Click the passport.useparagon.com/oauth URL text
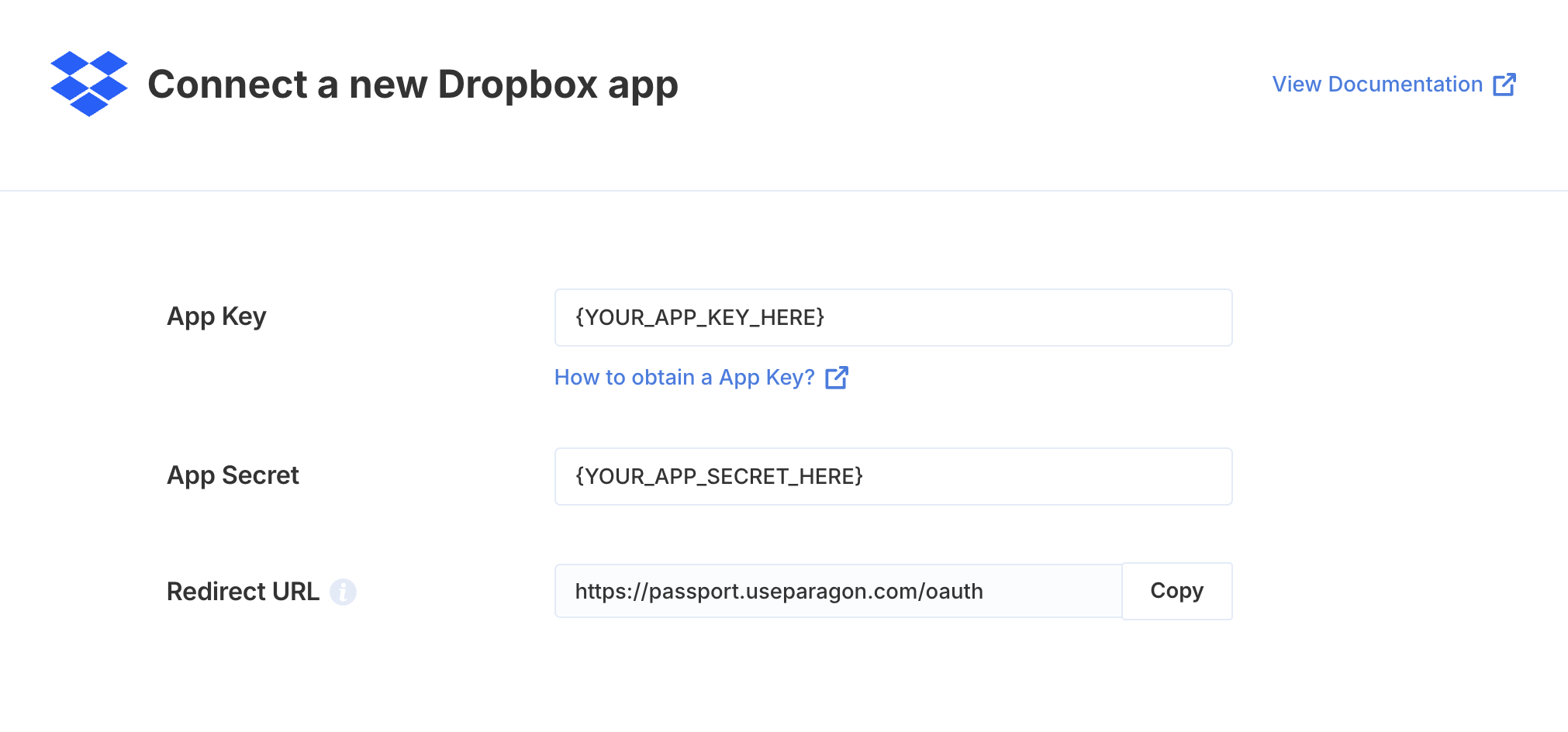The image size is (1568, 732). pos(779,592)
